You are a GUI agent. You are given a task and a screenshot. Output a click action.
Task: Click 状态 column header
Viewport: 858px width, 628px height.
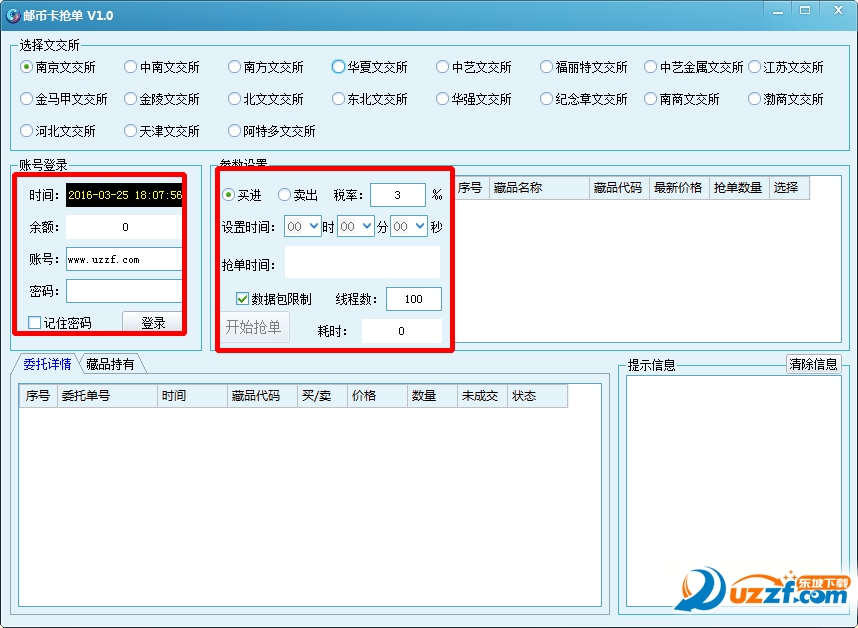tap(537, 396)
